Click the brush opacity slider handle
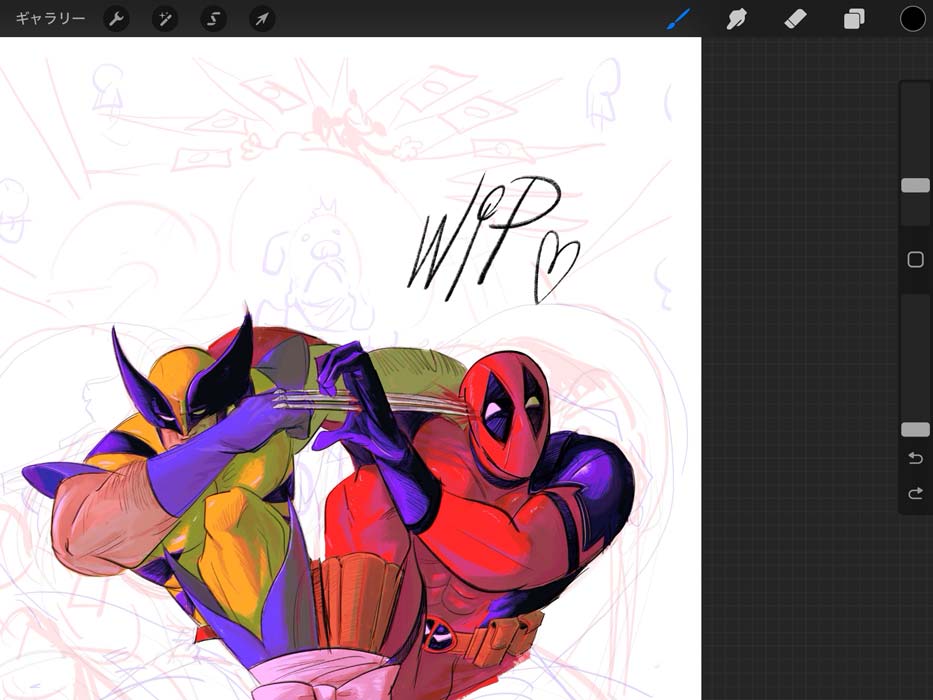Image resolution: width=933 pixels, height=700 pixels. click(915, 429)
